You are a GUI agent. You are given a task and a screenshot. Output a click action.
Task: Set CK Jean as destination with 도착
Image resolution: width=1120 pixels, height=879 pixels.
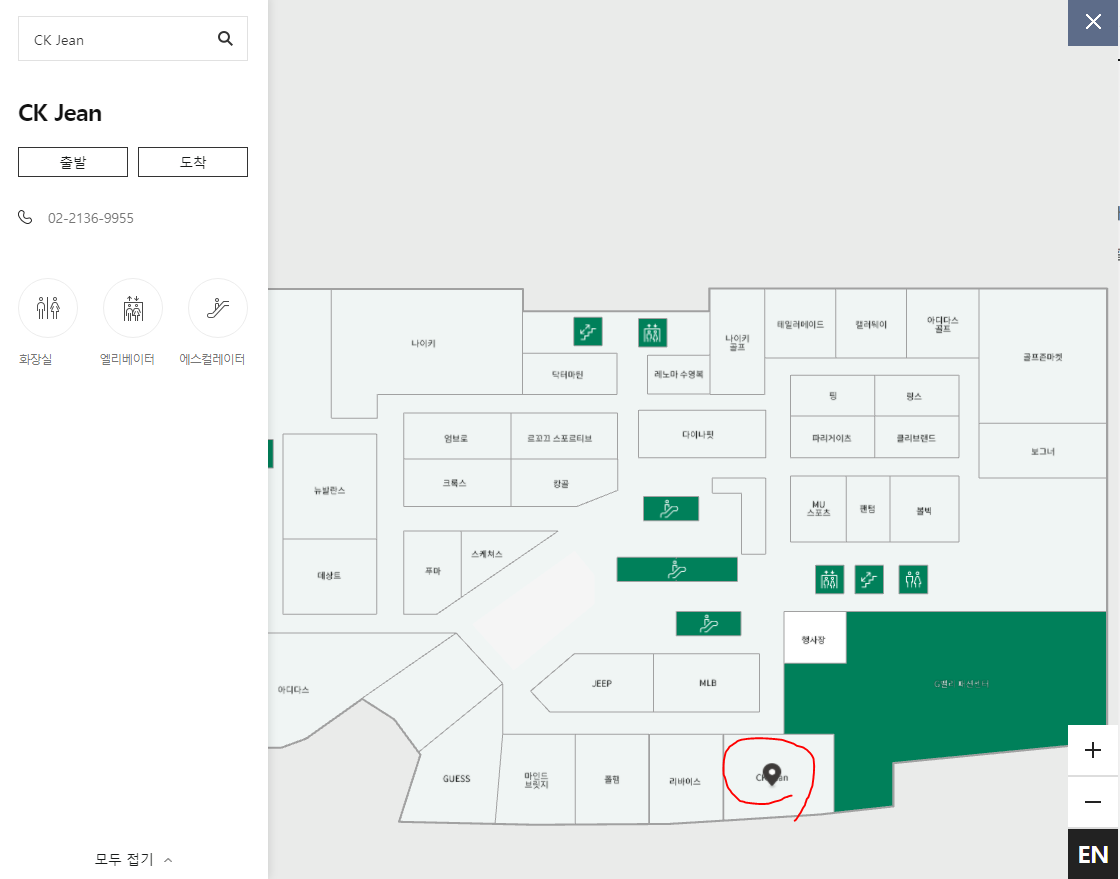pos(193,162)
